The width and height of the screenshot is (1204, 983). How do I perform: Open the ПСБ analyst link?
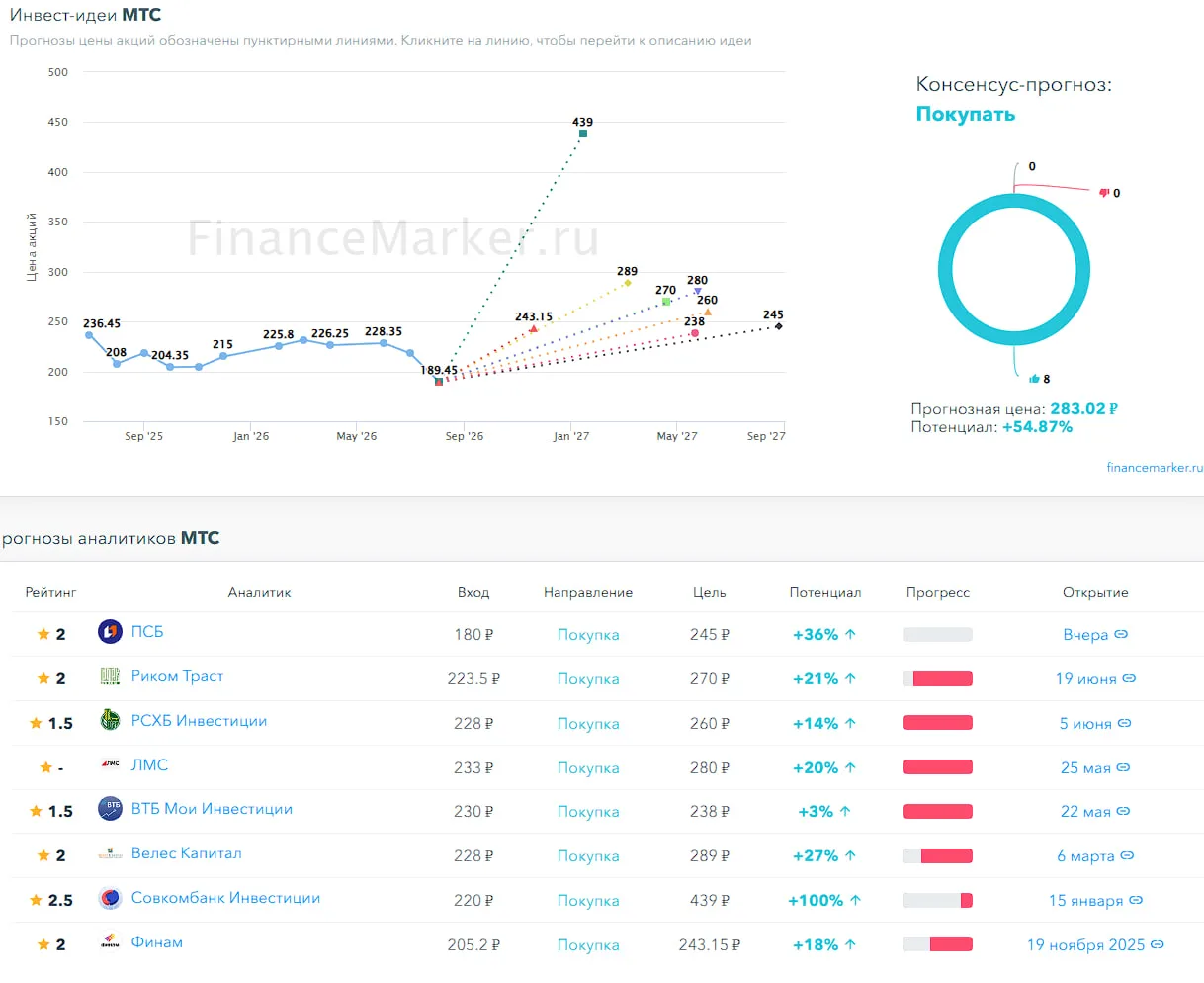[x=147, y=631]
